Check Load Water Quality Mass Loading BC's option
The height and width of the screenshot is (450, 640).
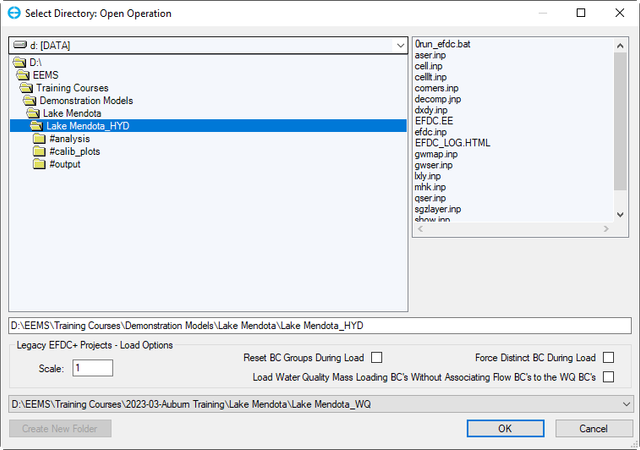click(608, 377)
